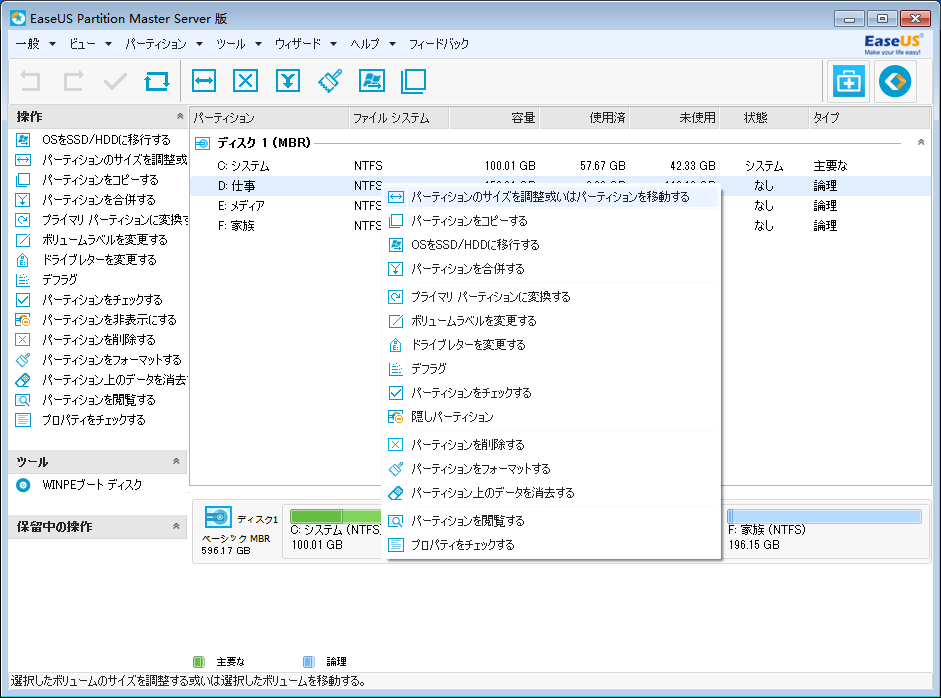Click the green 主要な legend swatch
This screenshot has height=698, width=941.
(x=199, y=661)
